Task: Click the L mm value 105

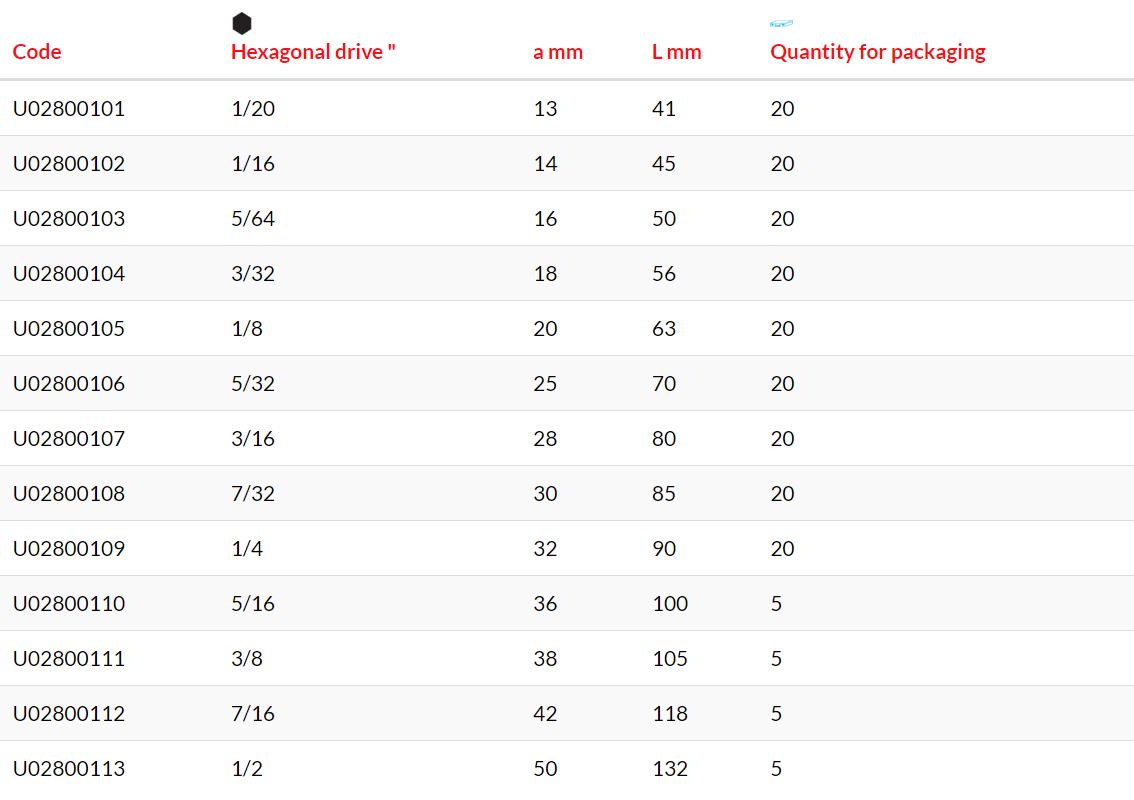Action: pyautogui.click(x=670, y=658)
